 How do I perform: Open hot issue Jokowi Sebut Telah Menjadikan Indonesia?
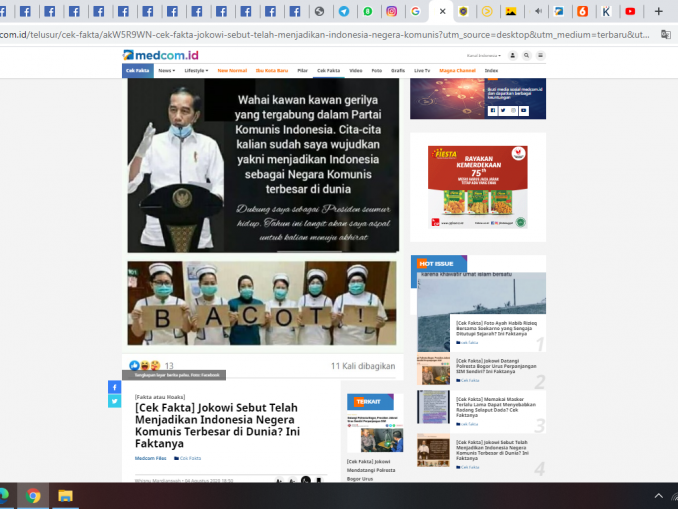pyautogui.click(x=492, y=450)
